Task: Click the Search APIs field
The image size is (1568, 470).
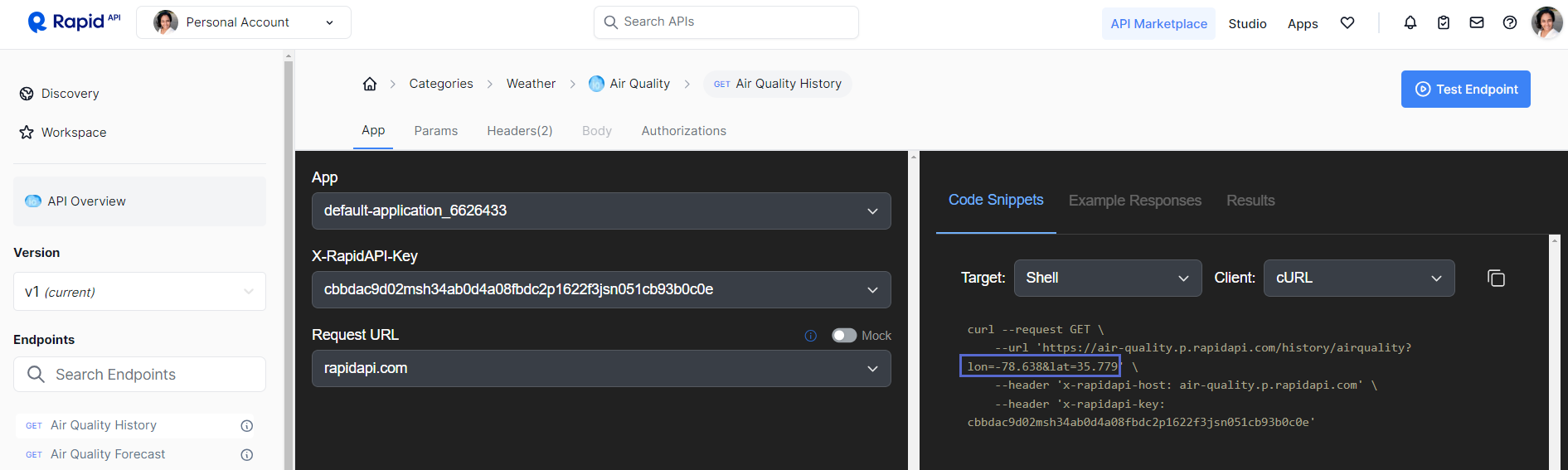Action: tap(726, 22)
